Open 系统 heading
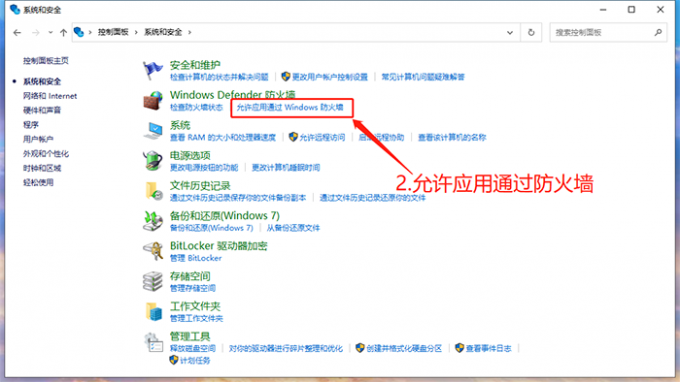This screenshot has height=382, width=680. [180, 125]
